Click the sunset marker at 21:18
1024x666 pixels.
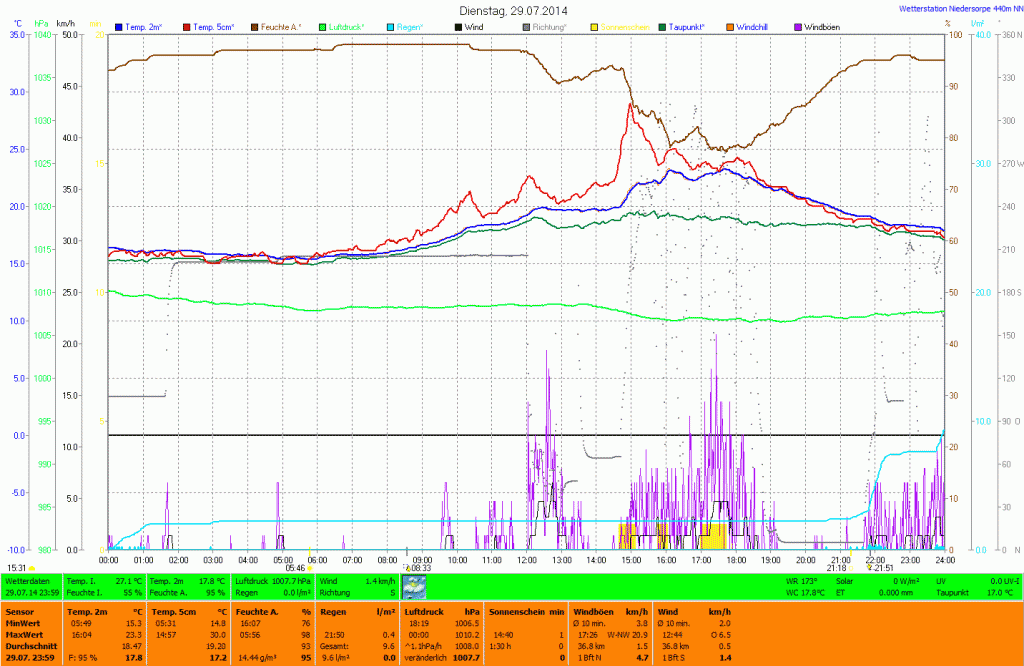click(836, 567)
